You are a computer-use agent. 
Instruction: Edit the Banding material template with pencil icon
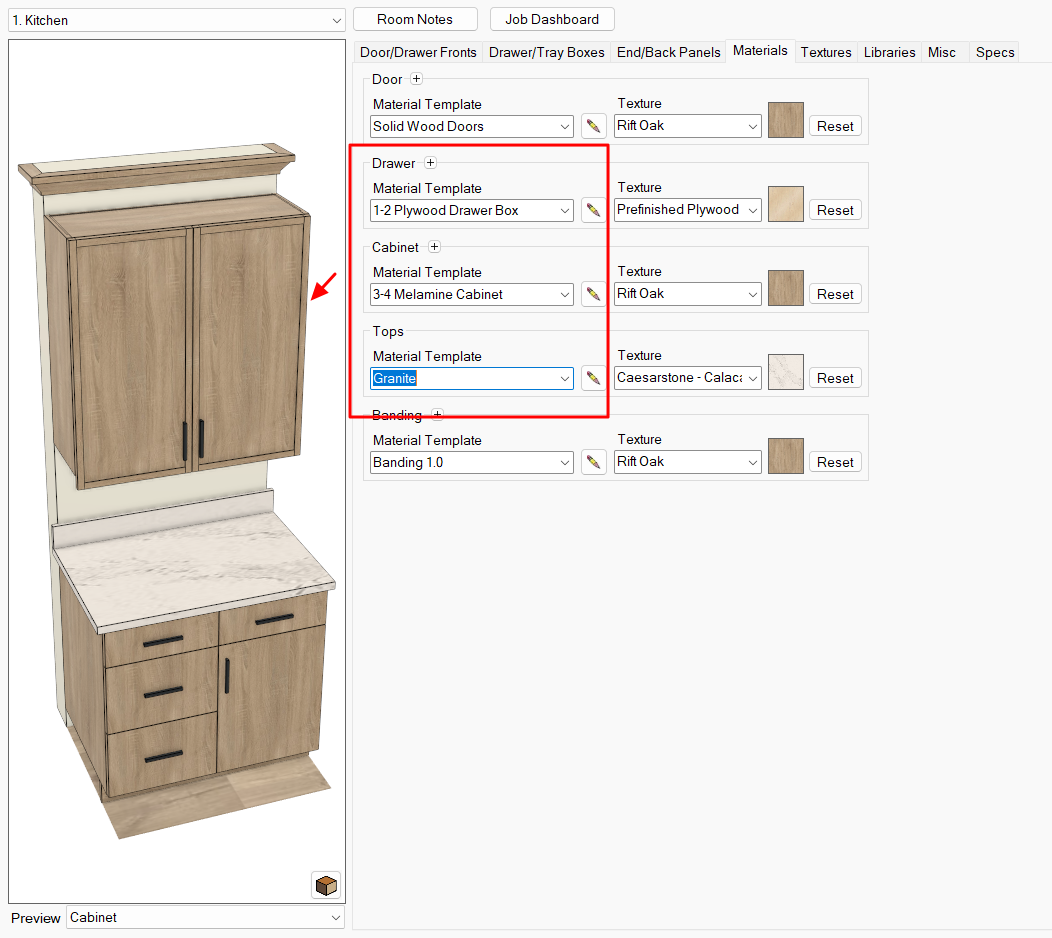(x=593, y=462)
